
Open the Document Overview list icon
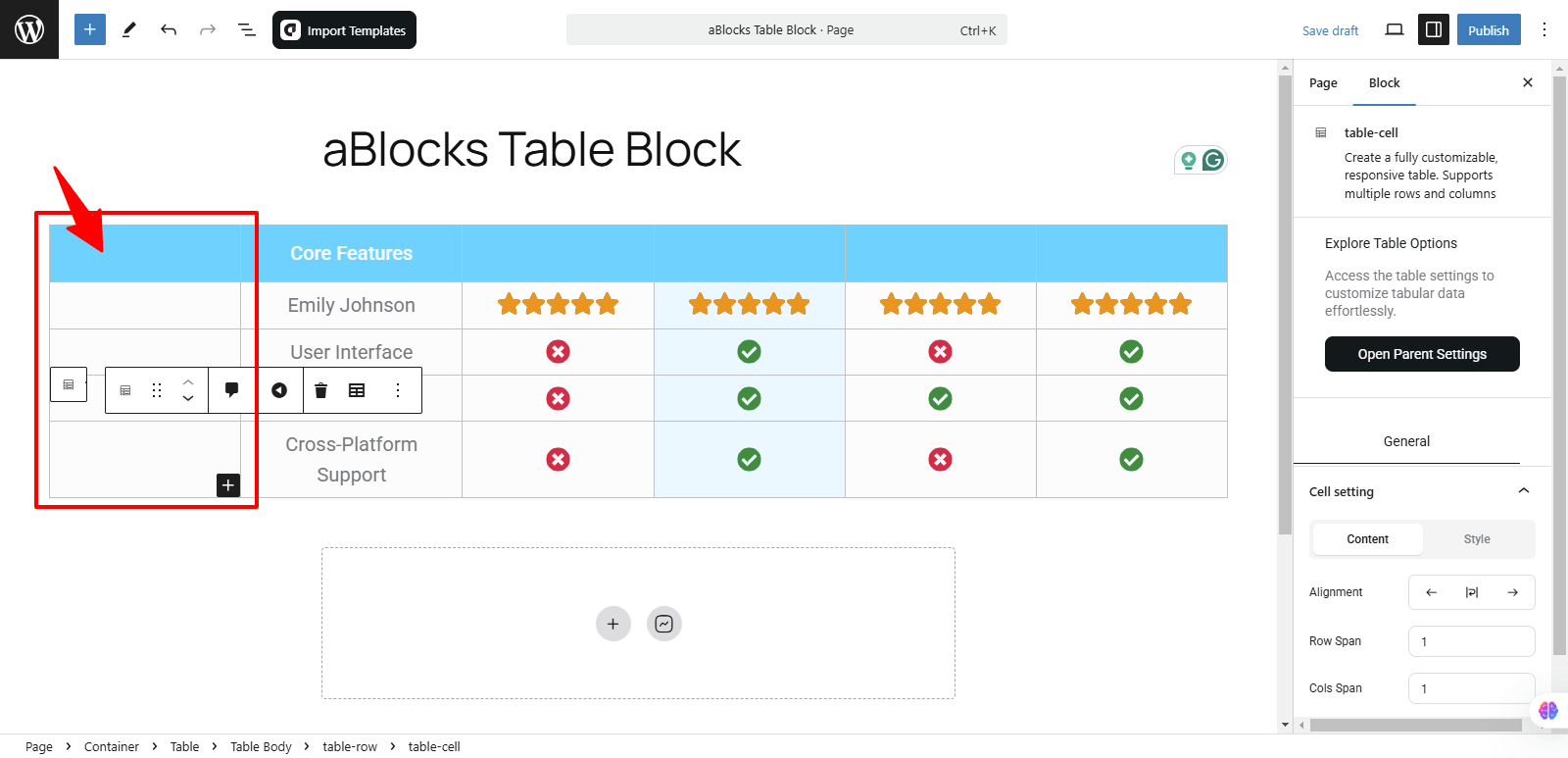point(247,29)
